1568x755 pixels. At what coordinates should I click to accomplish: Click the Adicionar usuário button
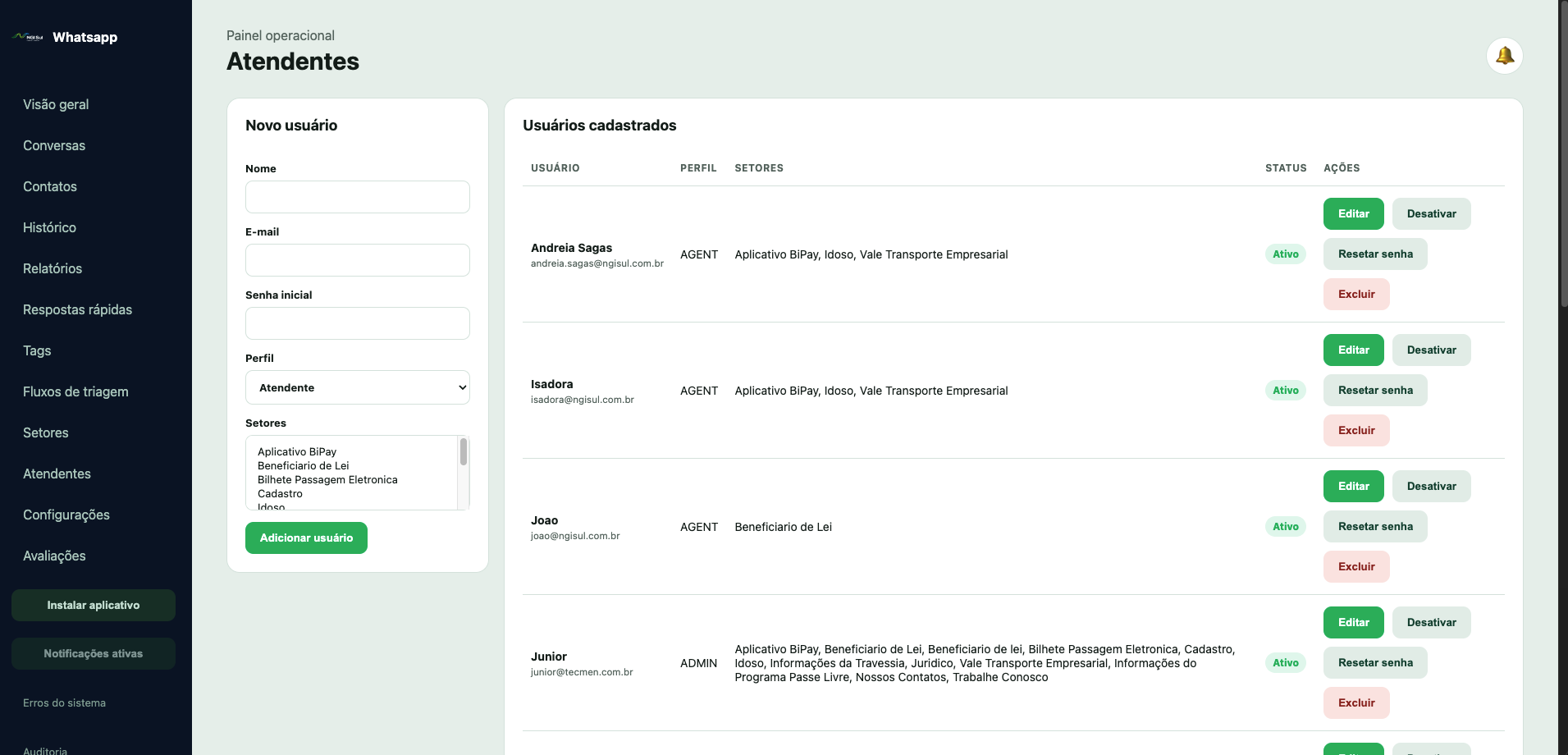(x=306, y=538)
